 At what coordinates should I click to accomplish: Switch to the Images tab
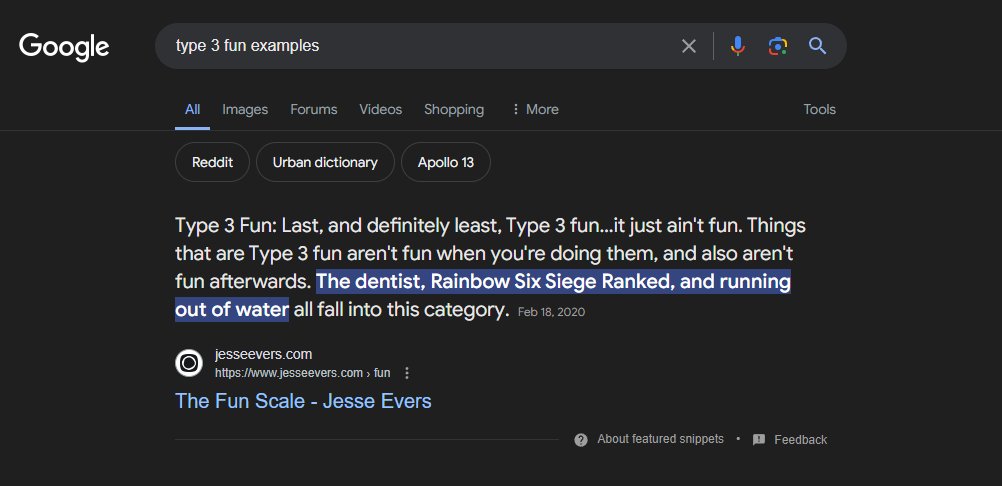pyautogui.click(x=245, y=109)
